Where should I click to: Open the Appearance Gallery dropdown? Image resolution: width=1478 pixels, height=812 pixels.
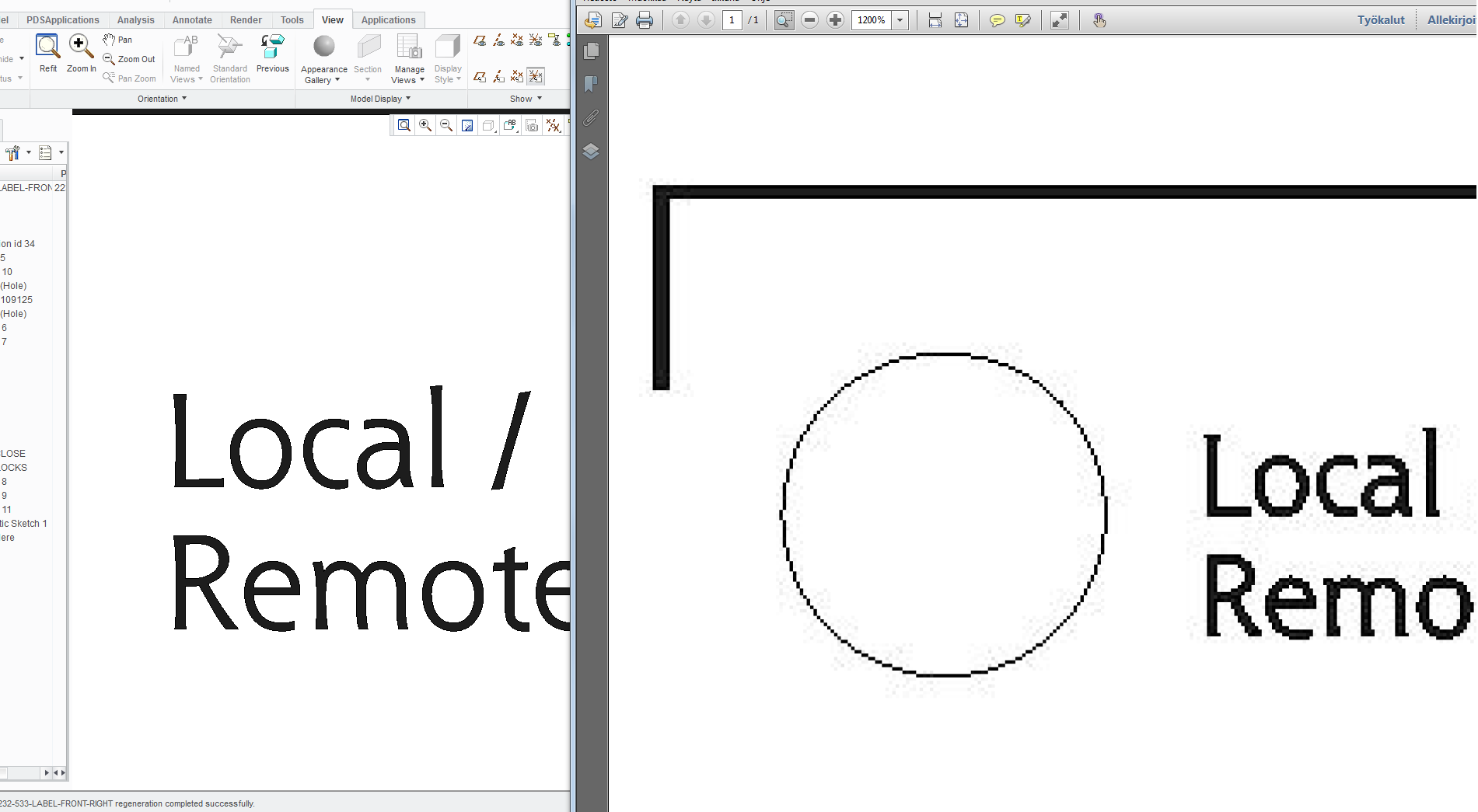click(323, 59)
